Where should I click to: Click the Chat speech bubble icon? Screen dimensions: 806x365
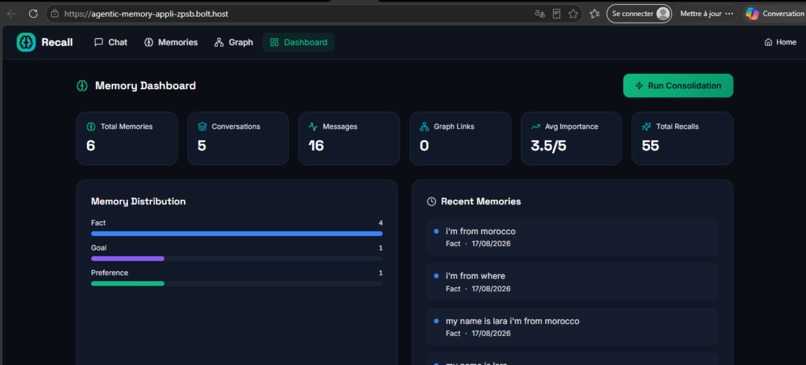click(99, 42)
